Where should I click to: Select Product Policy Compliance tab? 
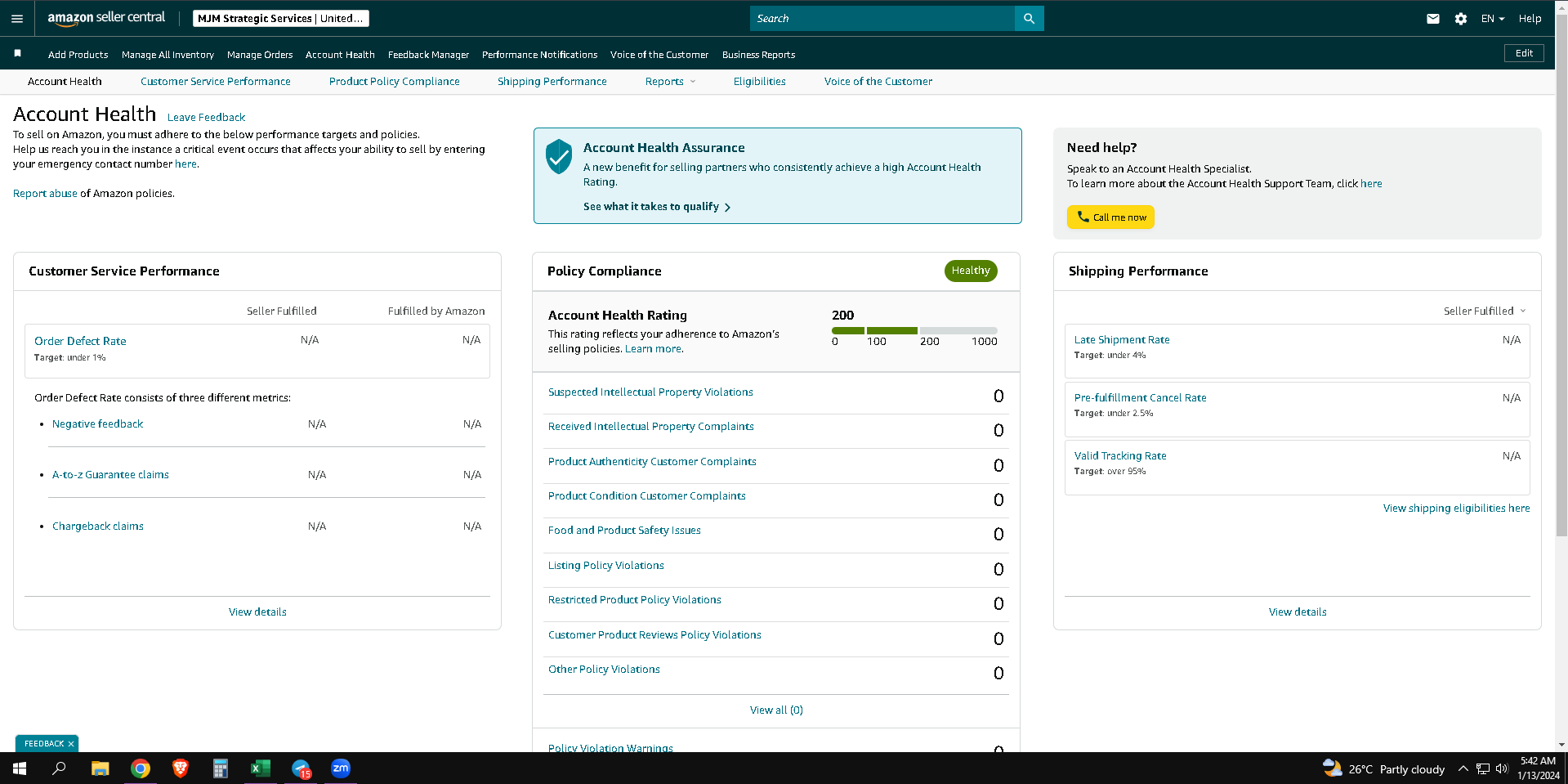tap(394, 81)
